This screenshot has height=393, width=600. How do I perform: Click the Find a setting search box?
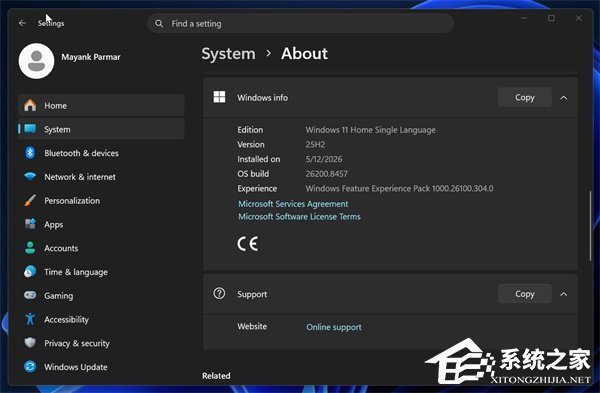300,24
